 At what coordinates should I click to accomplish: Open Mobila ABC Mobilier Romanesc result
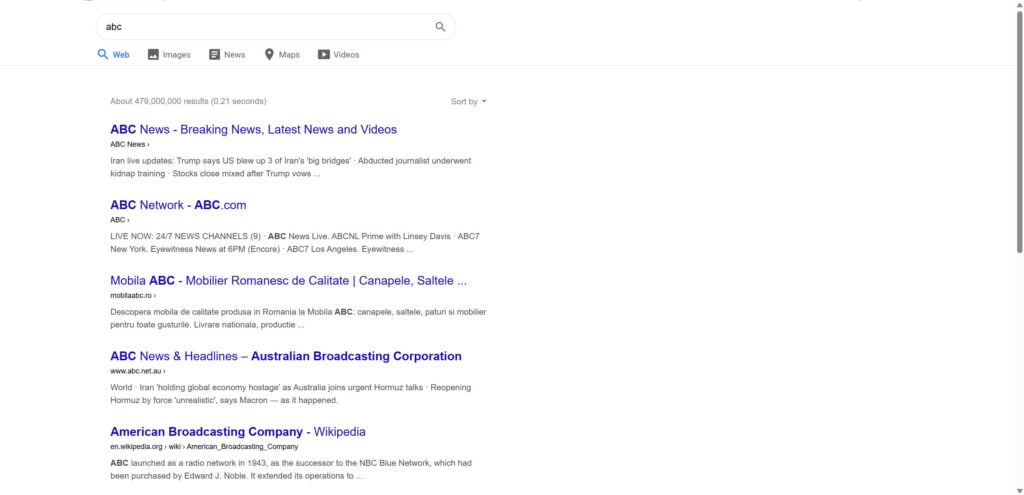289,281
